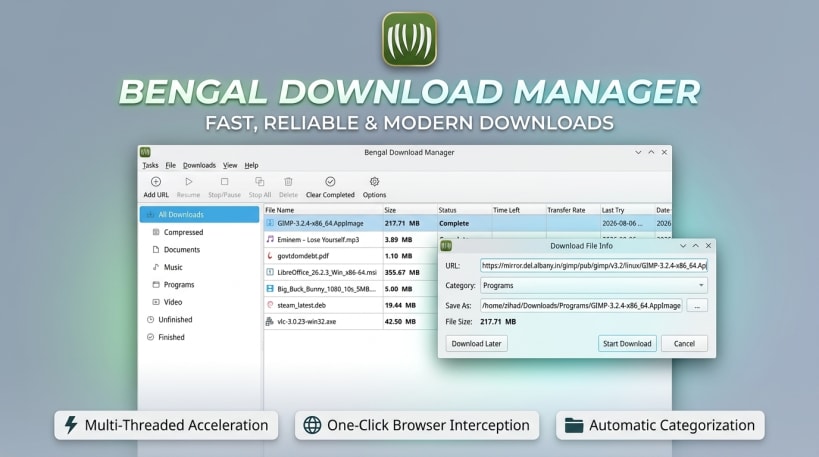Click the Delete trash icon
This screenshot has height=457, width=819.
coord(288,182)
